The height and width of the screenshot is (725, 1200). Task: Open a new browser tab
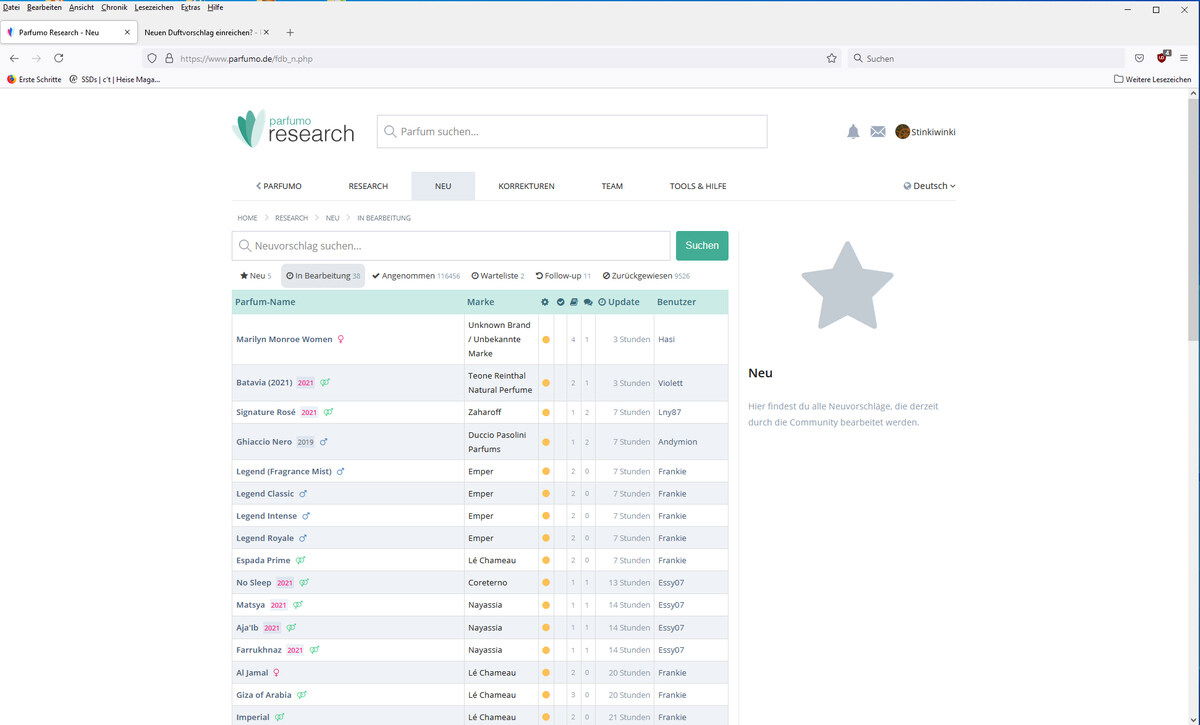click(x=290, y=32)
